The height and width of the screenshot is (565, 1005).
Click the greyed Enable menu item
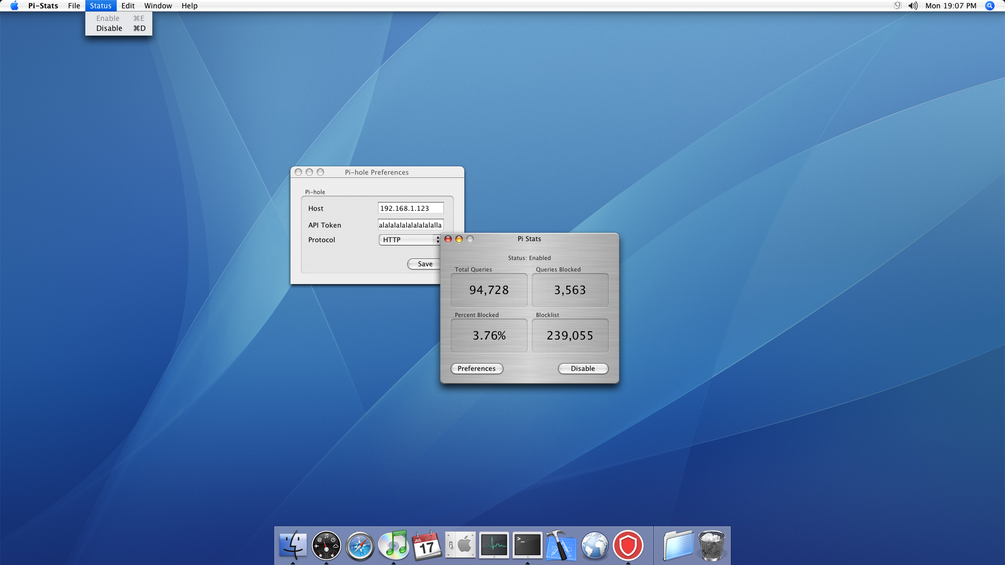click(119, 19)
